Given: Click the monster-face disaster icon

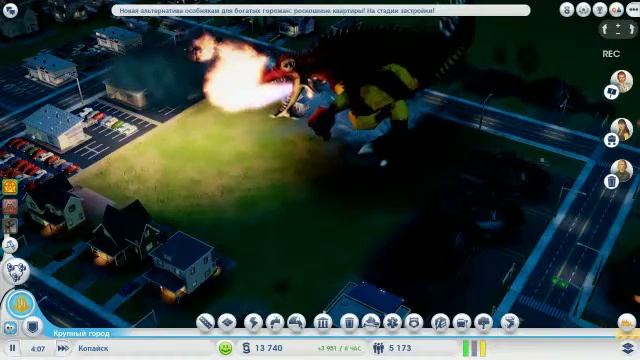Looking at the screenshot, I should point(10,328).
